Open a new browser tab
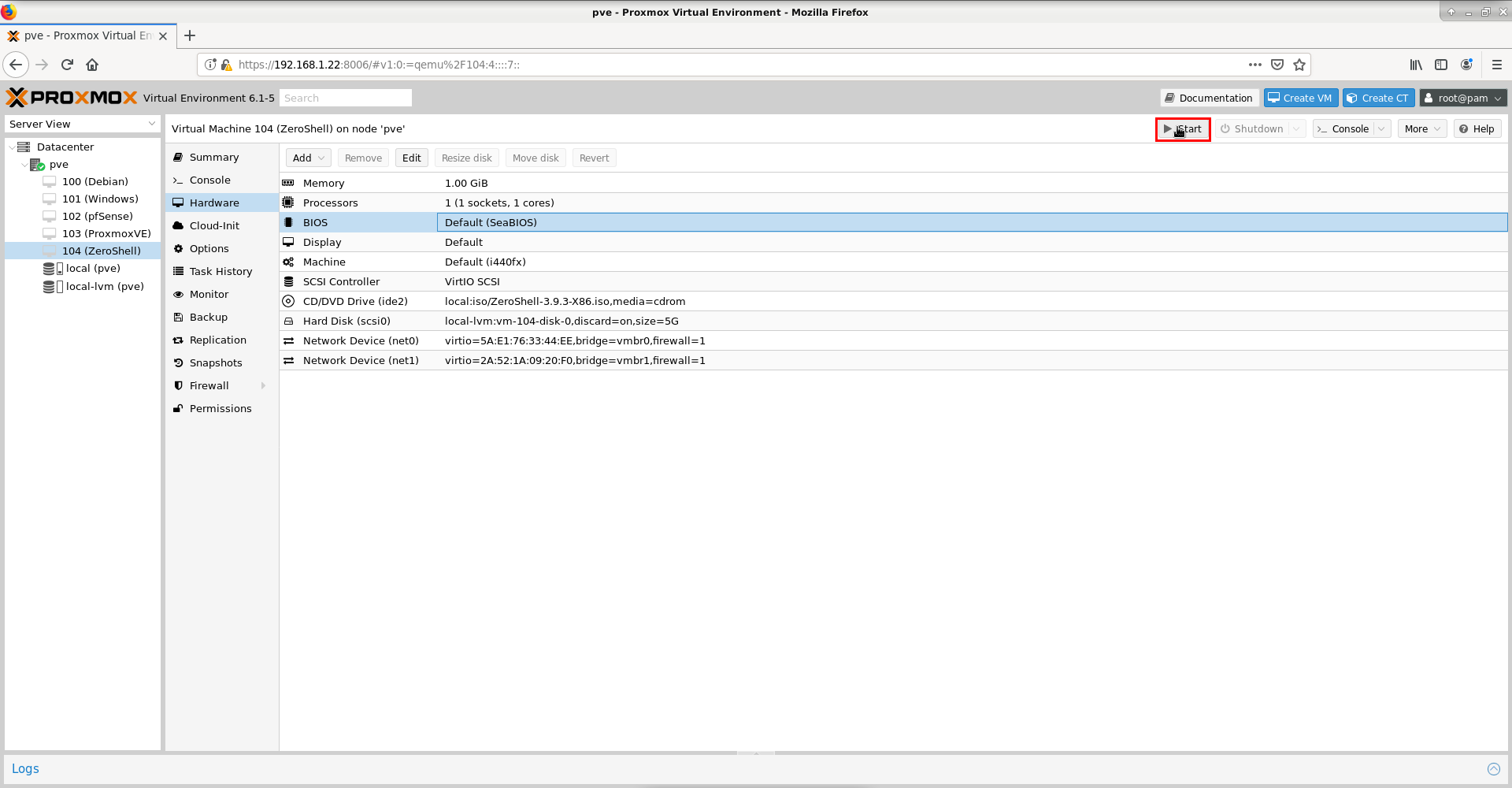The image size is (1512, 788). (190, 35)
